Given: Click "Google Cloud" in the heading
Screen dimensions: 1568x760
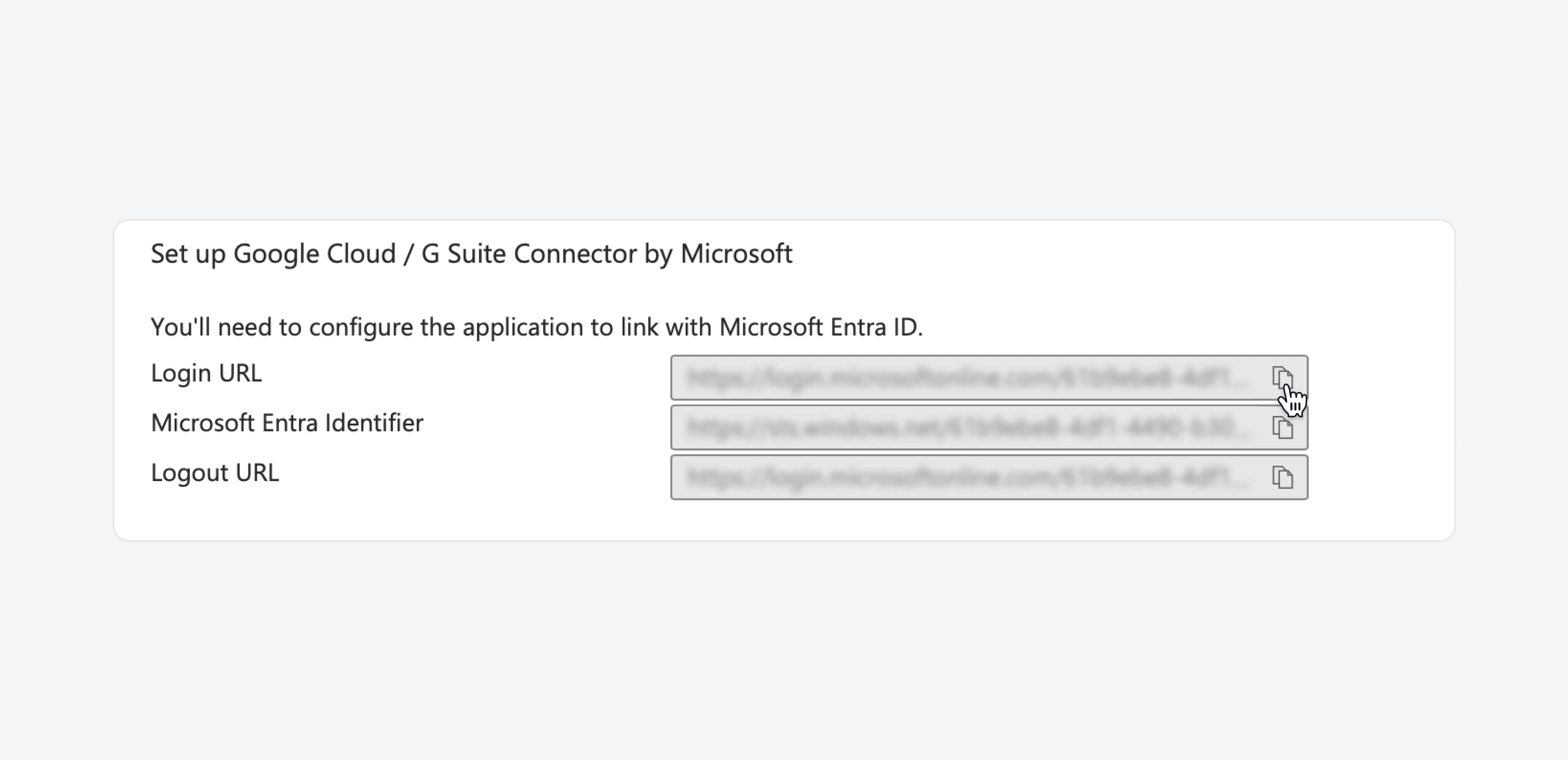Looking at the screenshot, I should [x=315, y=254].
